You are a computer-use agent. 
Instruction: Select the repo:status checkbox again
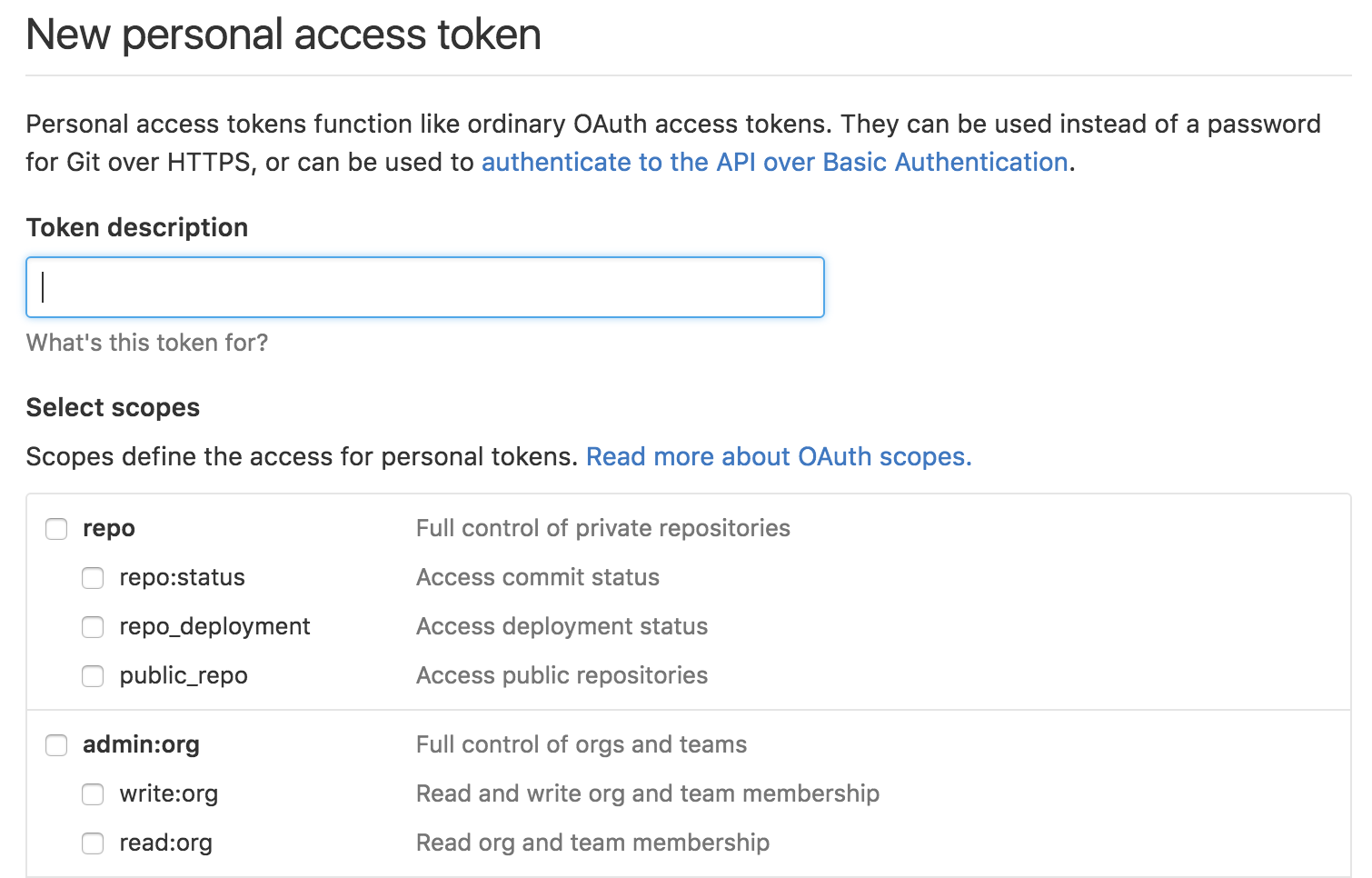pos(93,577)
